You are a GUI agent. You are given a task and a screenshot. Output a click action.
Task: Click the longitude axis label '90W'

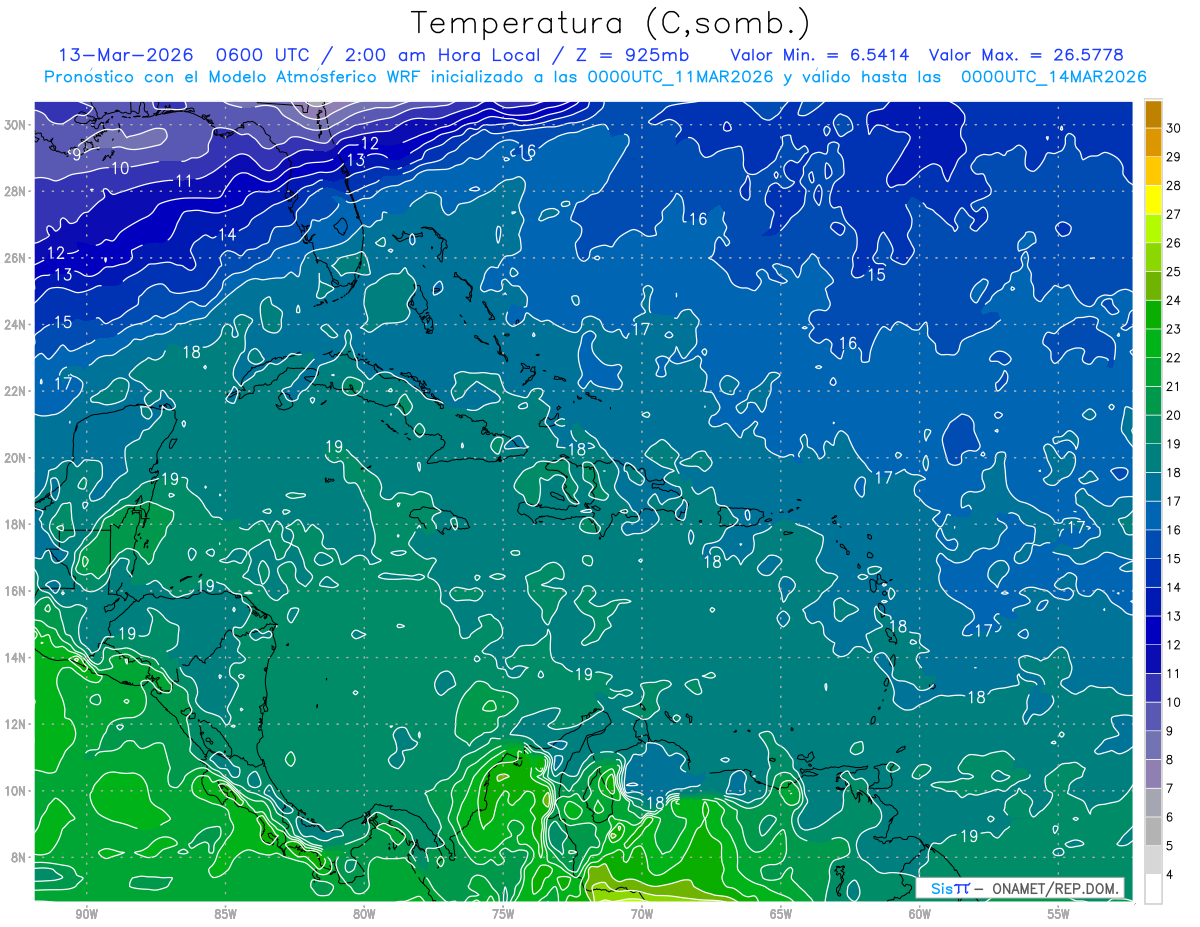(x=86, y=914)
